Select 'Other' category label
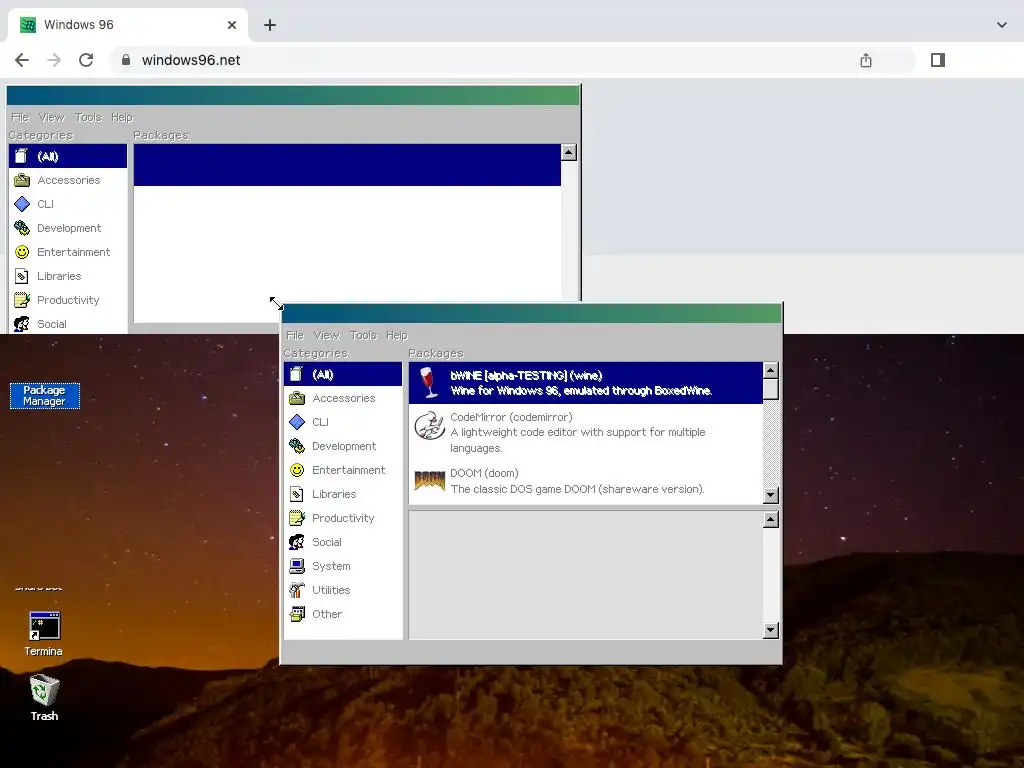Viewport: 1024px width, 768px height. point(327,614)
